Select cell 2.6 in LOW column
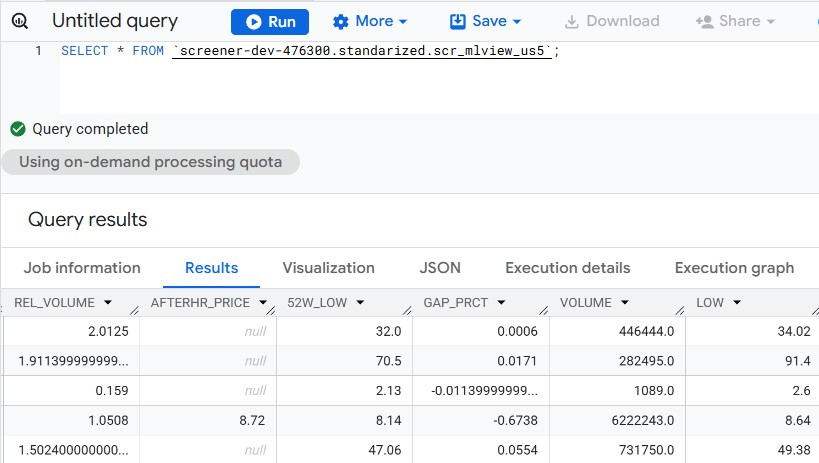 (x=753, y=390)
